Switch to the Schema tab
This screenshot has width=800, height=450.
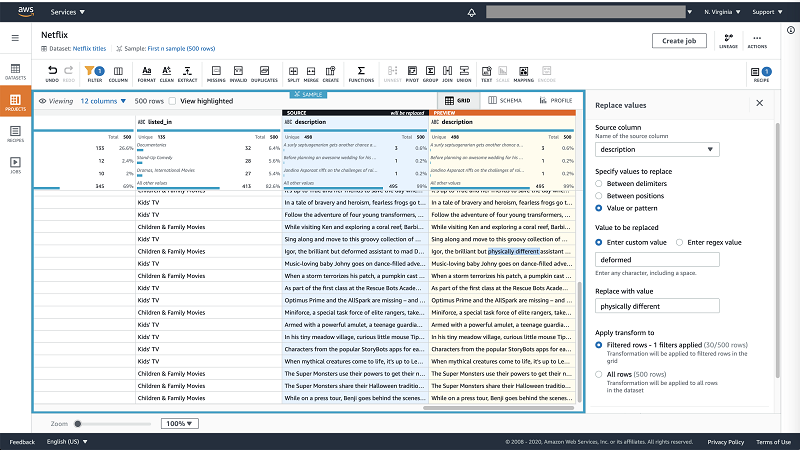pyautogui.click(x=505, y=101)
